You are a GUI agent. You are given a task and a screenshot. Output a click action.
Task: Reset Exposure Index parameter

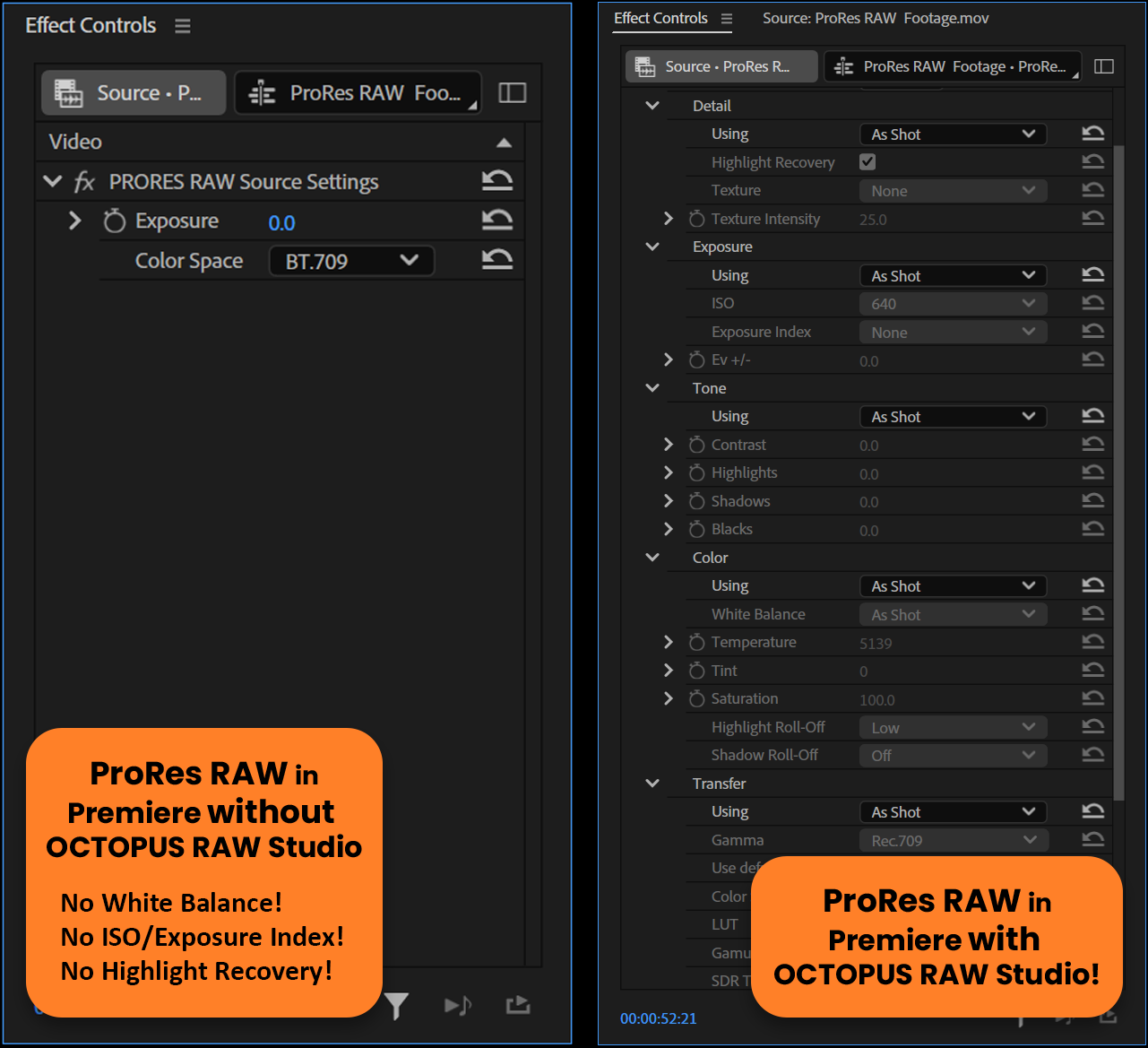(1092, 331)
